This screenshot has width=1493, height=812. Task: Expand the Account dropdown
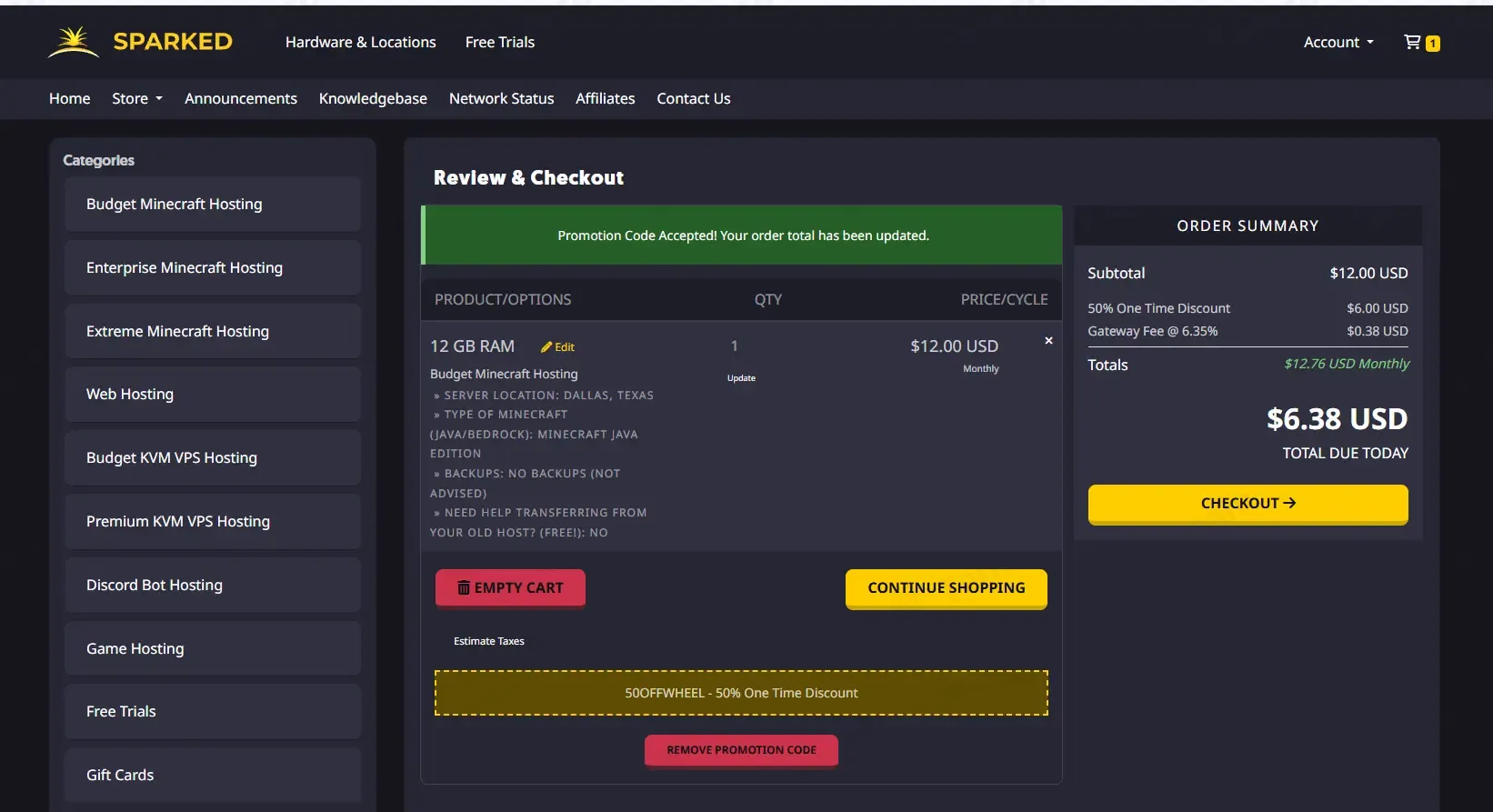1338,42
